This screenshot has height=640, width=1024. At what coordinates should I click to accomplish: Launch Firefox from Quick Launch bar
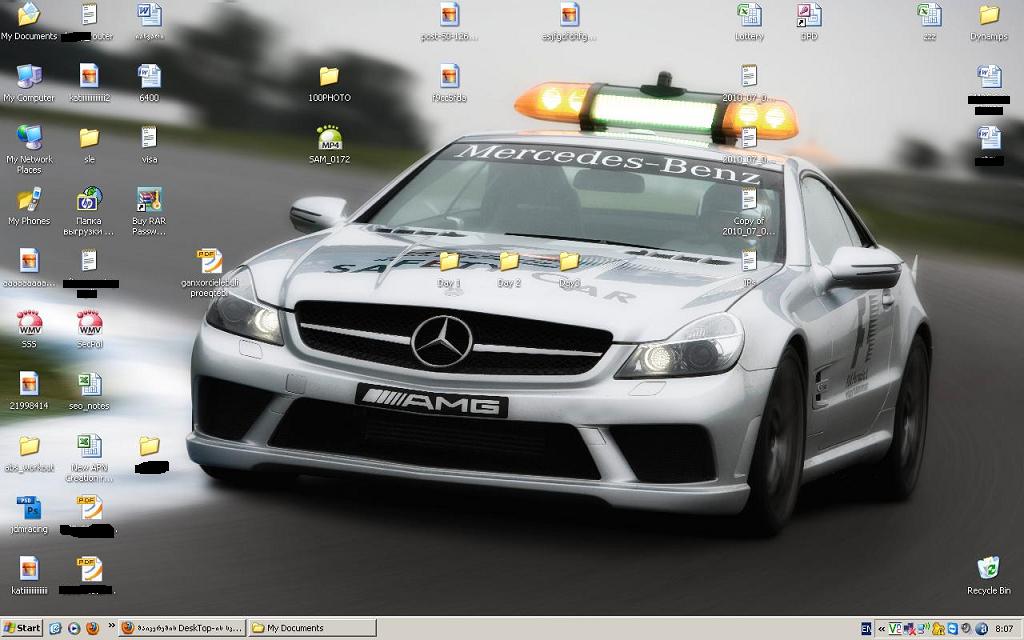tap(92, 628)
